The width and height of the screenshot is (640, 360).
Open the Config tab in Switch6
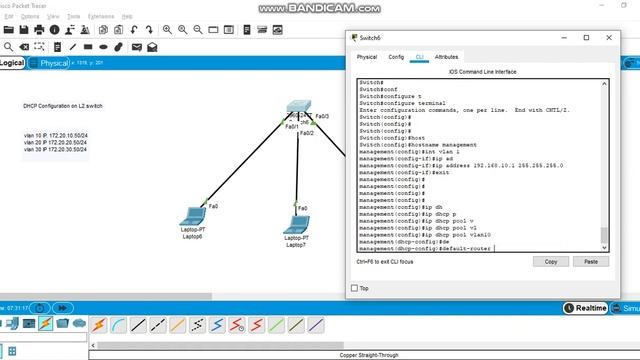pyautogui.click(x=396, y=57)
